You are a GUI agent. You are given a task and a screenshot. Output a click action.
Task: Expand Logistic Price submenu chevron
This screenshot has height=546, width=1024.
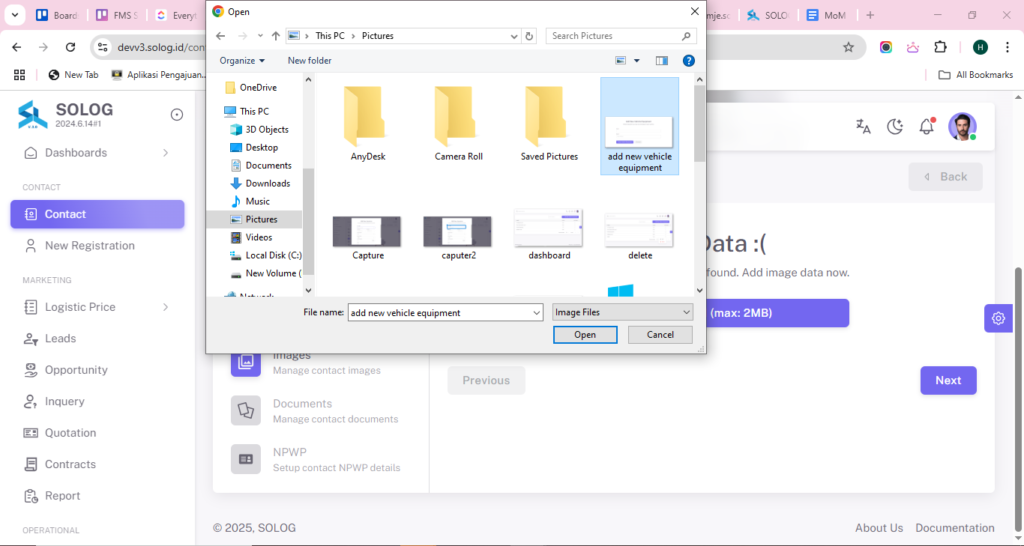(166, 307)
